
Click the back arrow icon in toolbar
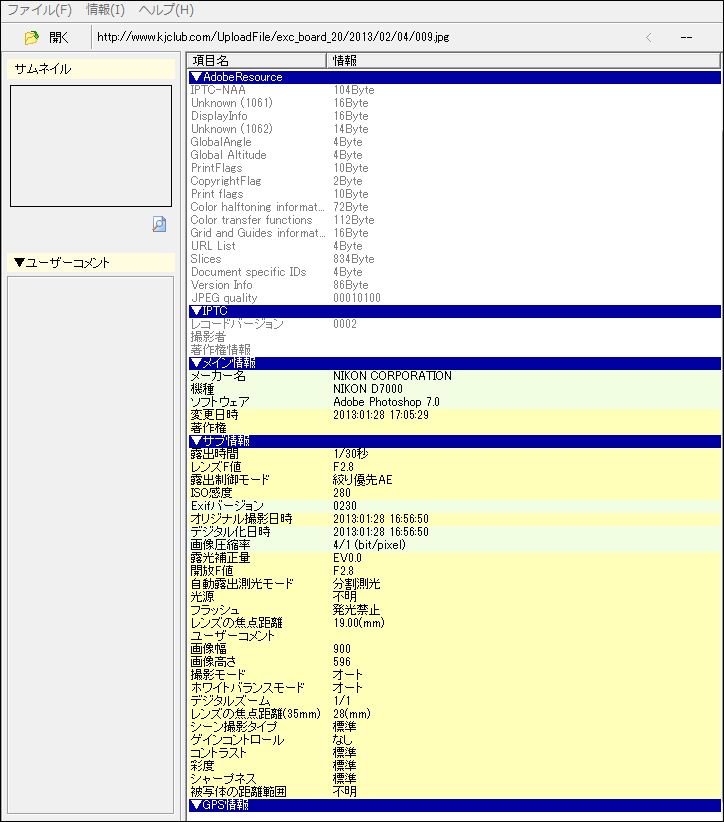649,37
